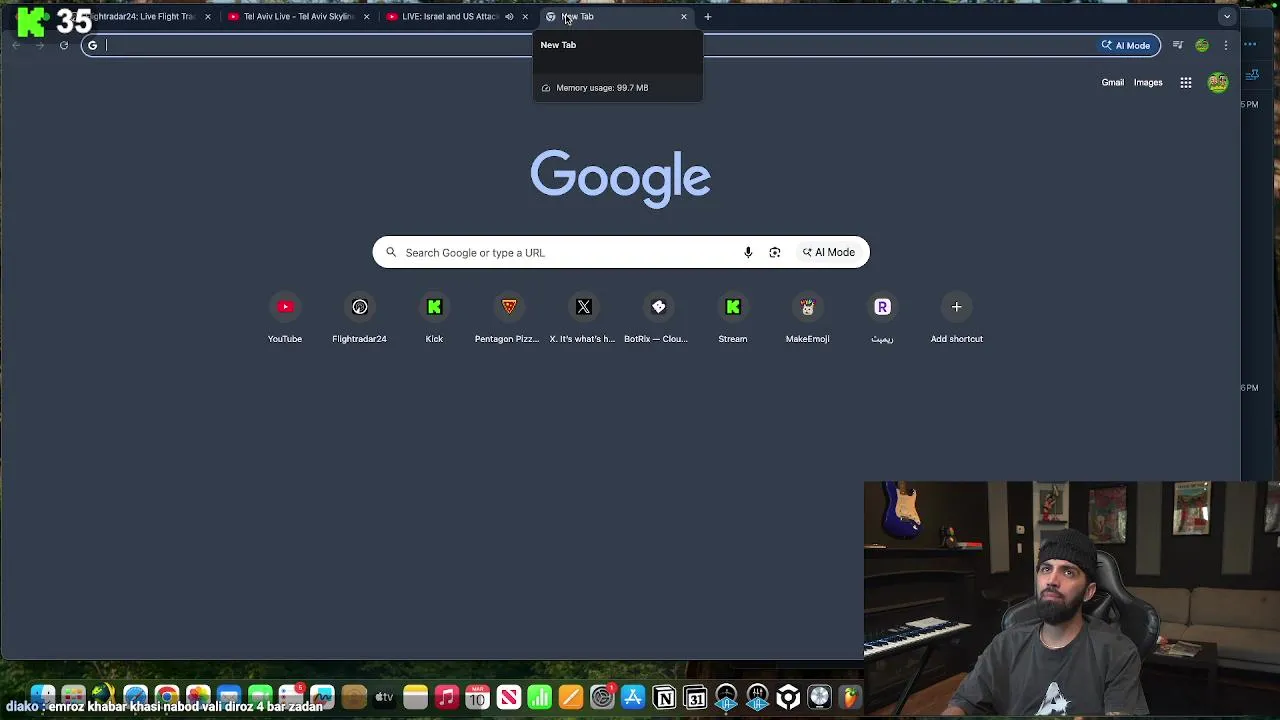Reload the current page
Image resolution: width=1280 pixels, height=720 pixels.
pos(63,45)
